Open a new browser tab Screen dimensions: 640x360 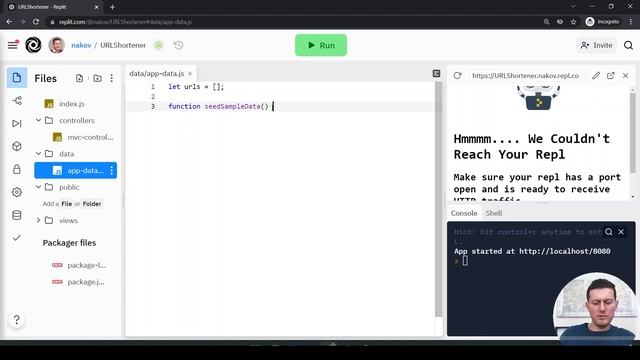click(x=112, y=7)
